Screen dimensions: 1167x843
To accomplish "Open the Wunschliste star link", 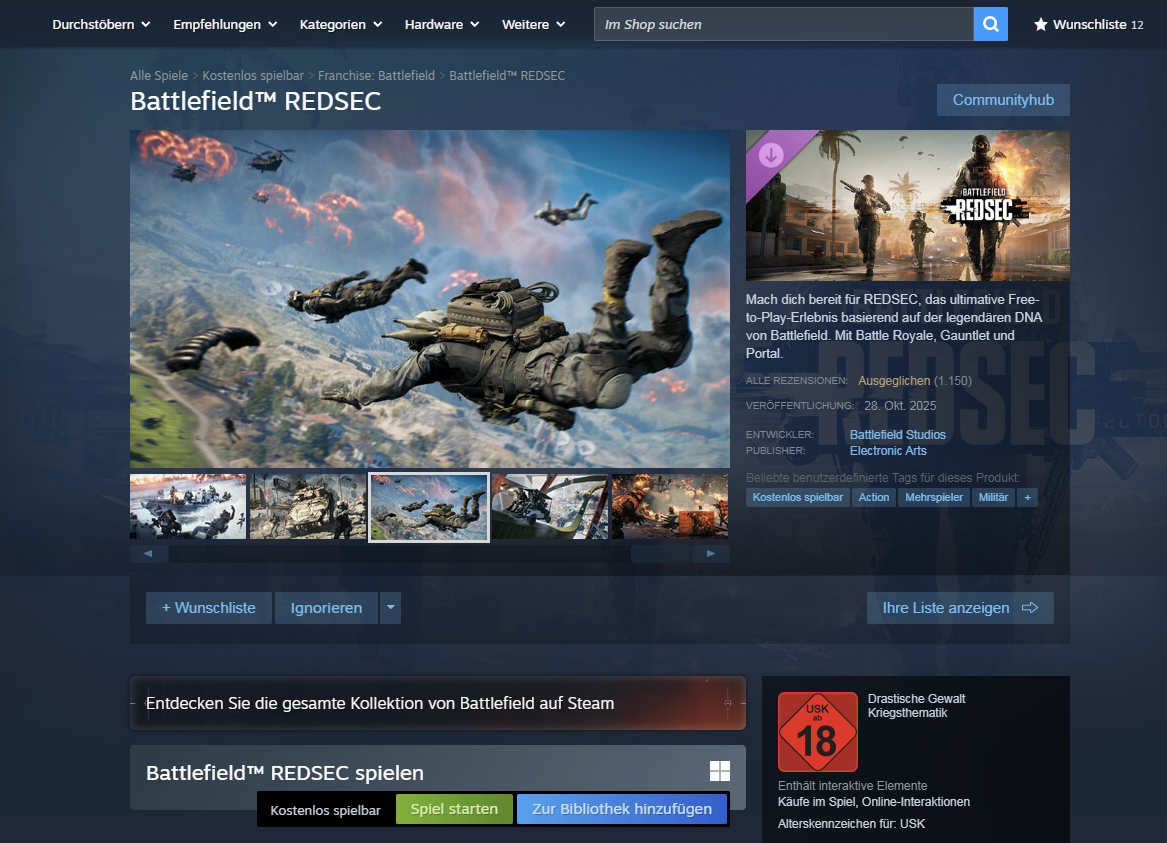I will click(1088, 24).
